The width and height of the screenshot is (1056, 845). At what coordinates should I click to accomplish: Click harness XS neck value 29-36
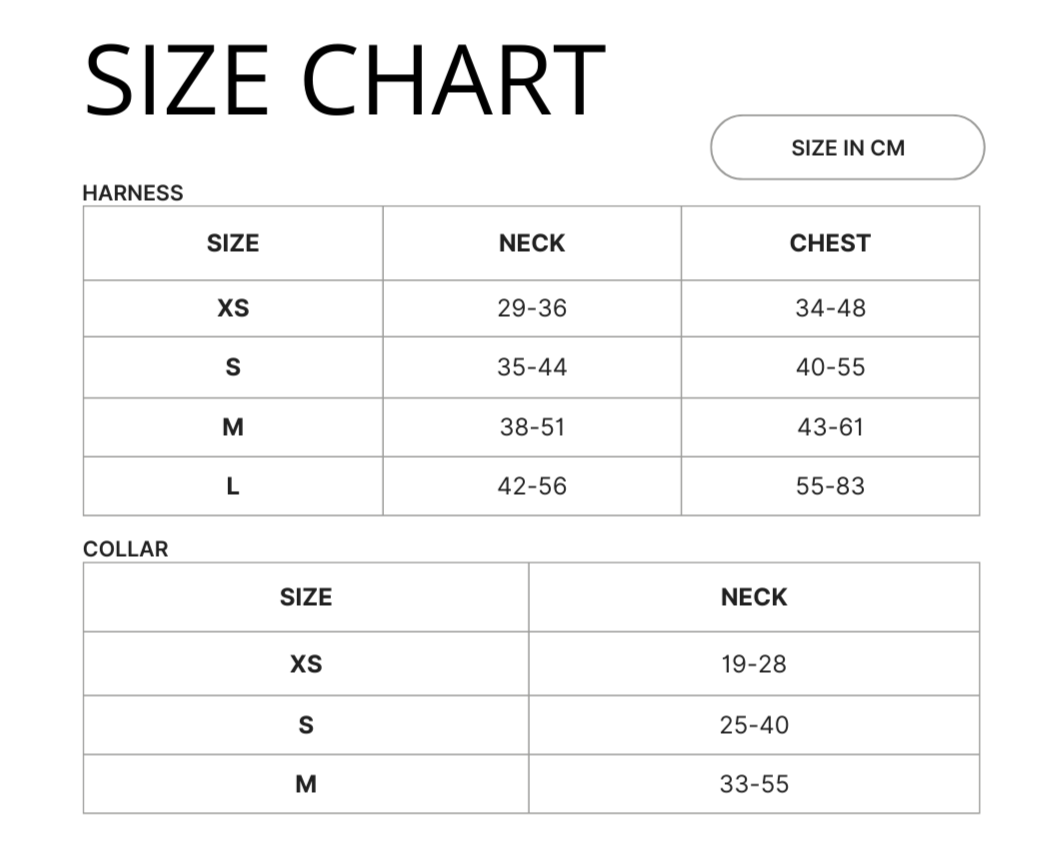coord(532,308)
